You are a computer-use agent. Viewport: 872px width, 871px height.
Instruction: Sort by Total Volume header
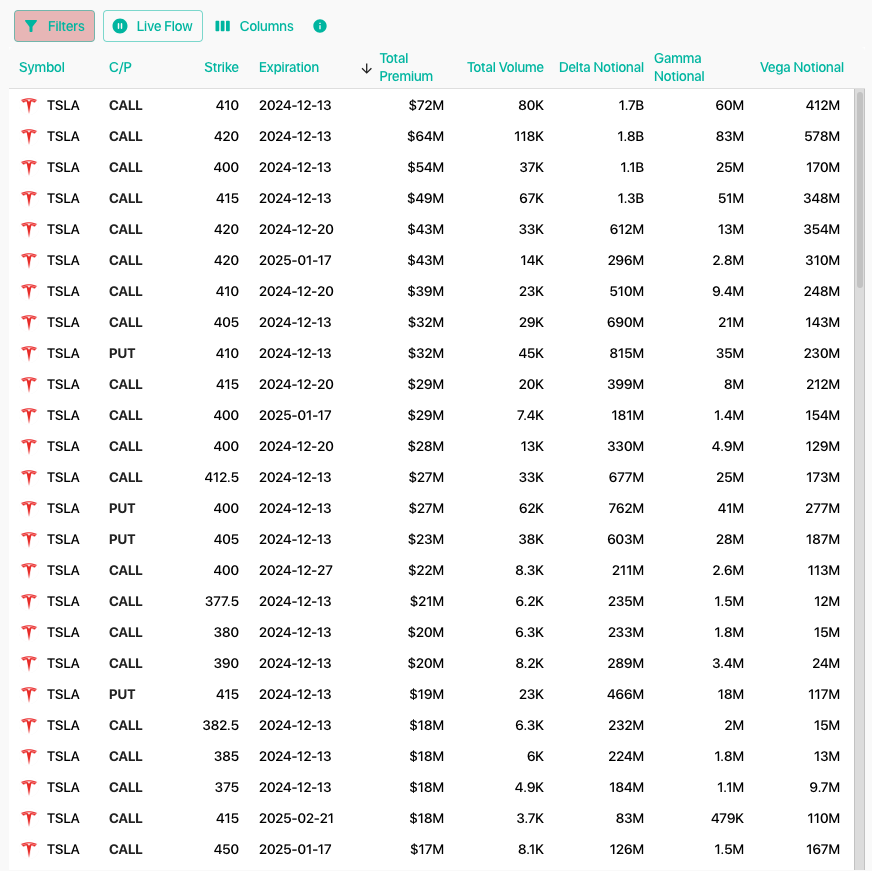click(505, 67)
